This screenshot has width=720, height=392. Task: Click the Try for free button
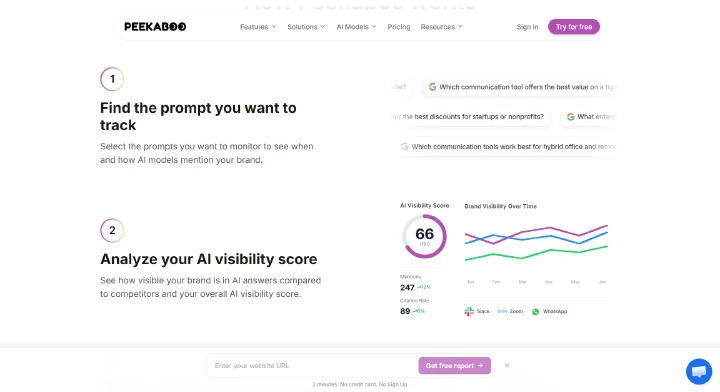574,27
